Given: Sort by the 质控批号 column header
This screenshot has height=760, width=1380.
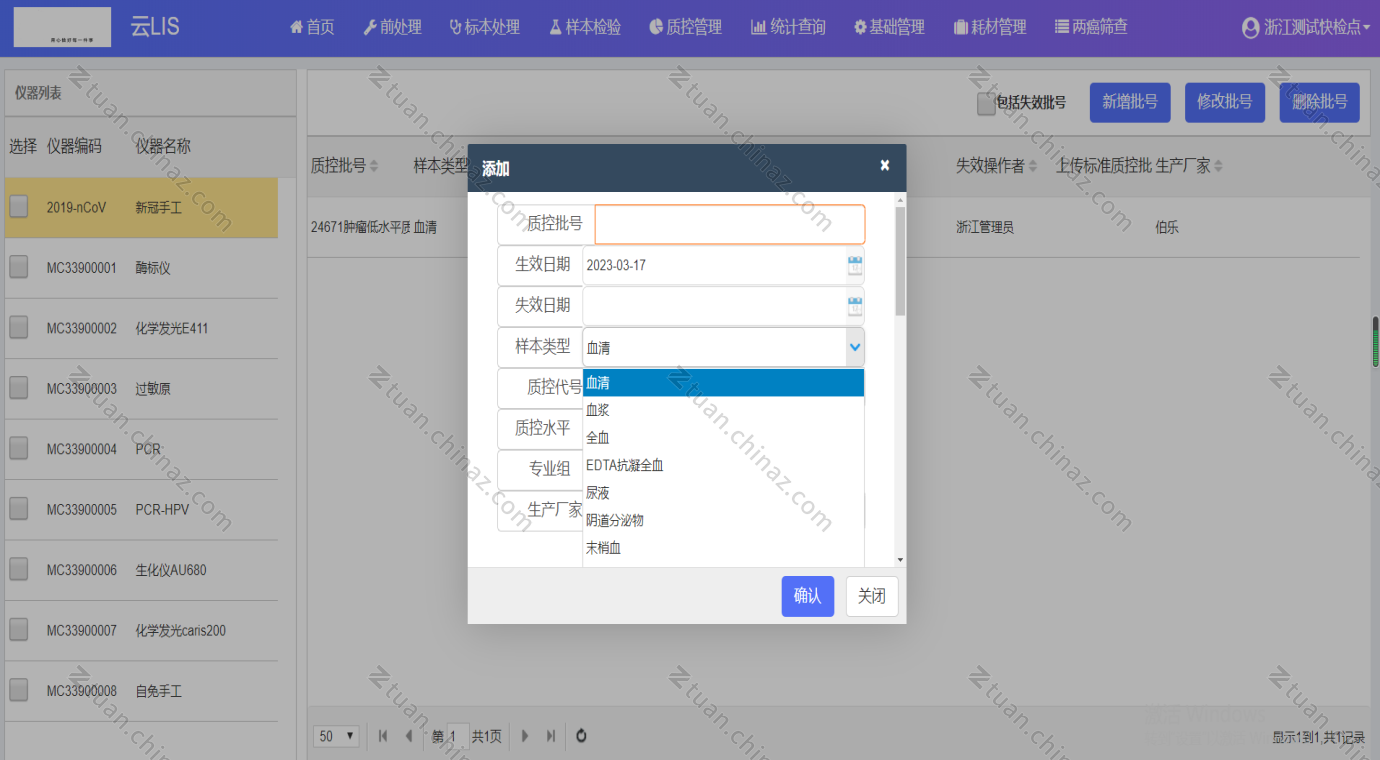Looking at the screenshot, I should (x=344, y=166).
